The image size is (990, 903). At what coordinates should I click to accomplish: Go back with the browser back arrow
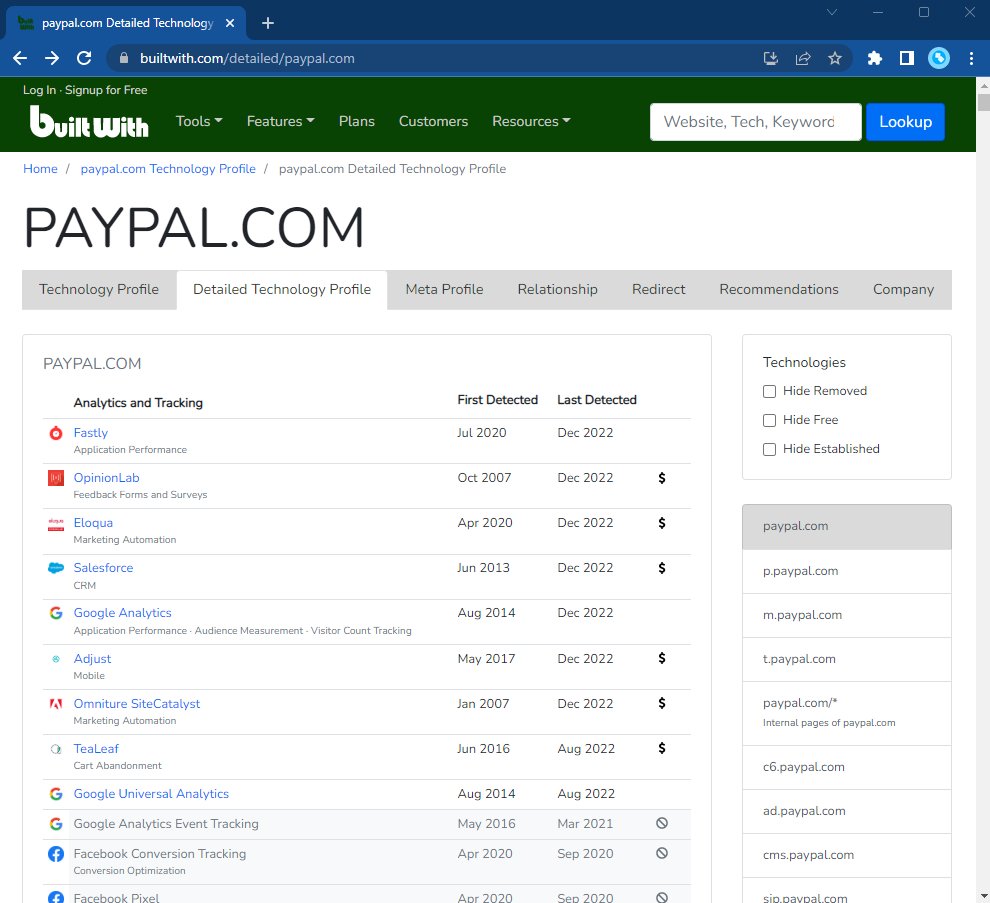coord(20,58)
